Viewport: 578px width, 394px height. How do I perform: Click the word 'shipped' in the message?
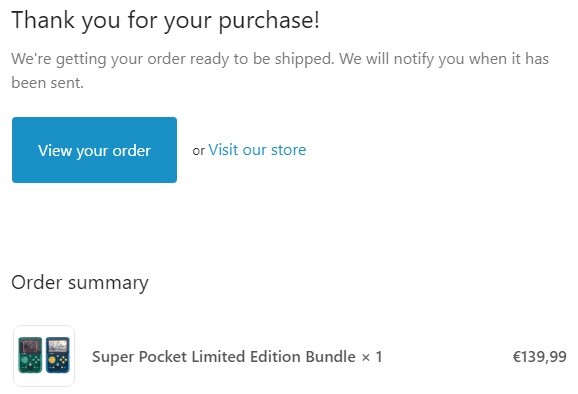[304, 59]
